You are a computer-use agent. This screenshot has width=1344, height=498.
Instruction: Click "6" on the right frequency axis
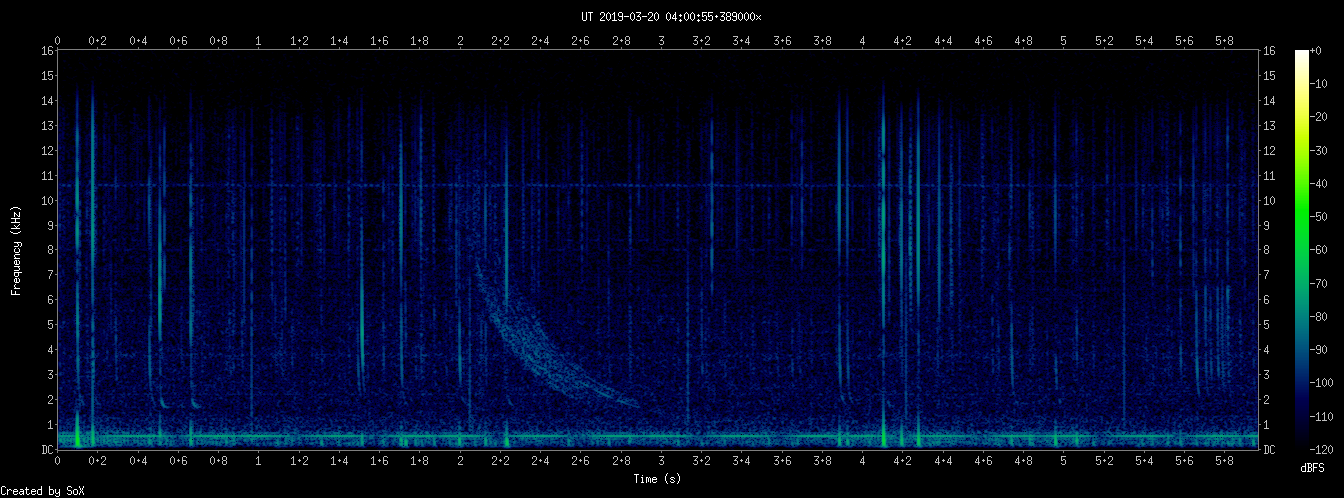pos(1266,300)
